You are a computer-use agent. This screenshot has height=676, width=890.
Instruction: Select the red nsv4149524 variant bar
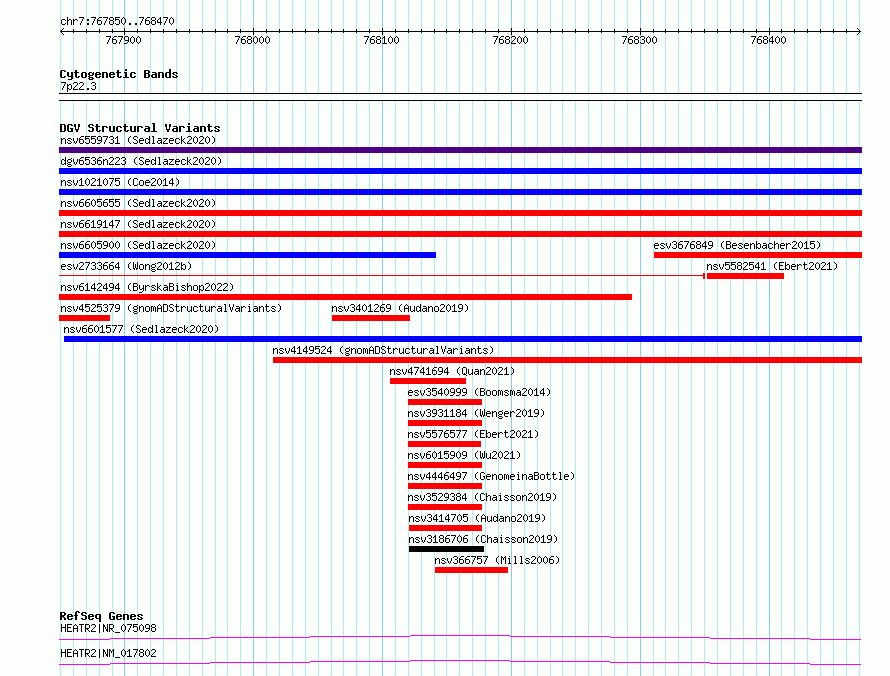[x=568, y=360]
